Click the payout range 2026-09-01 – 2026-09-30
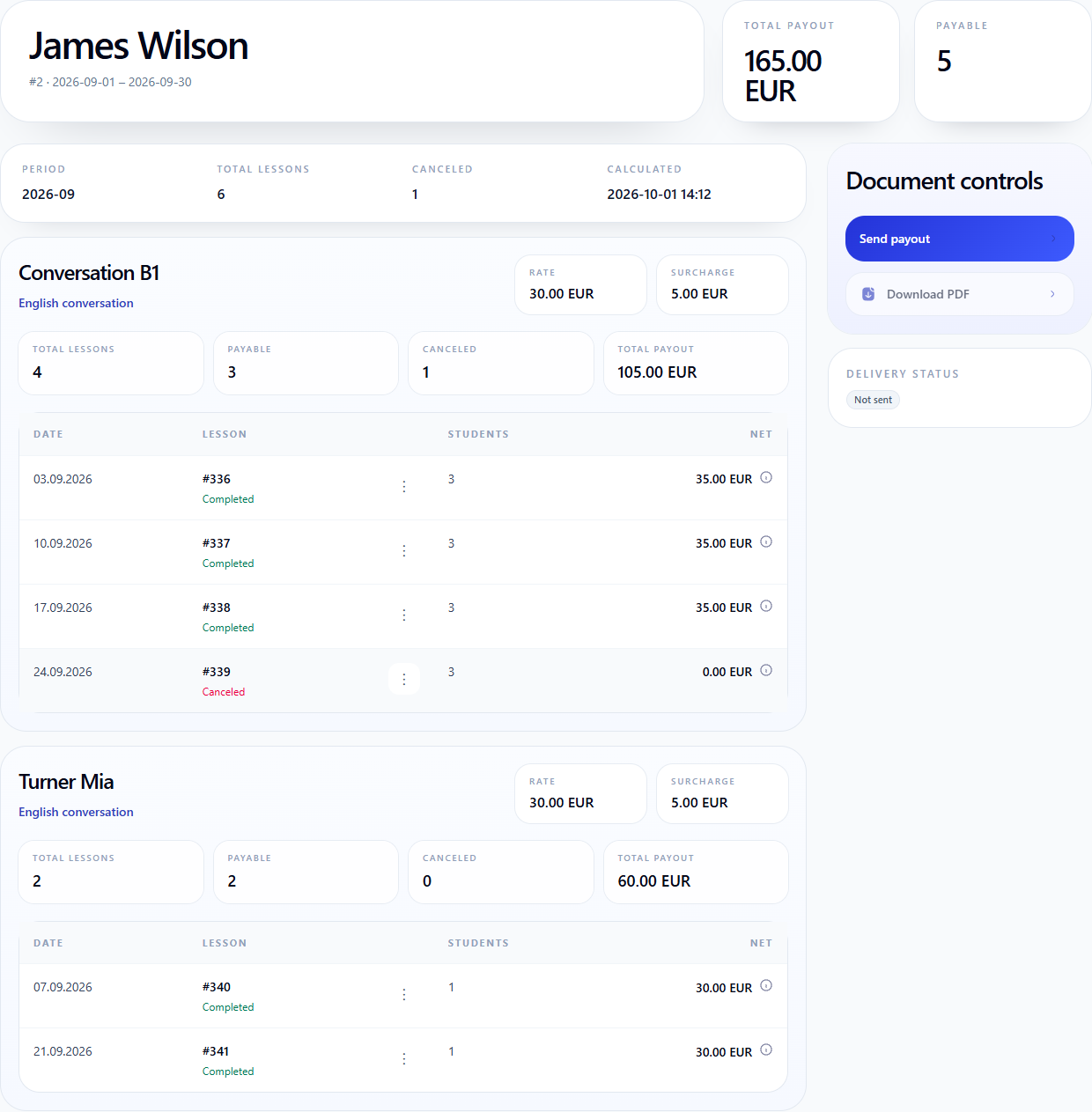This screenshot has width=1092, height=1112. click(x=122, y=82)
